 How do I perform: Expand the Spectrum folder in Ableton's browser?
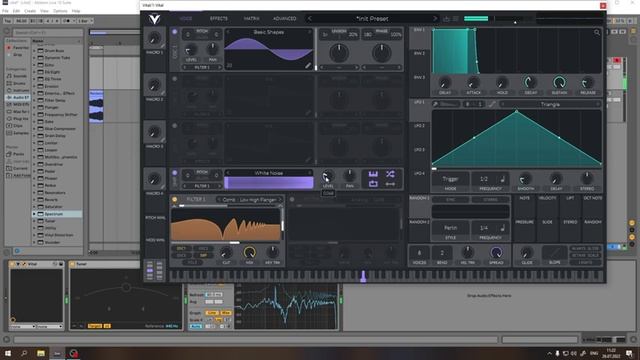pyautogui.click(x=35, y=214)
